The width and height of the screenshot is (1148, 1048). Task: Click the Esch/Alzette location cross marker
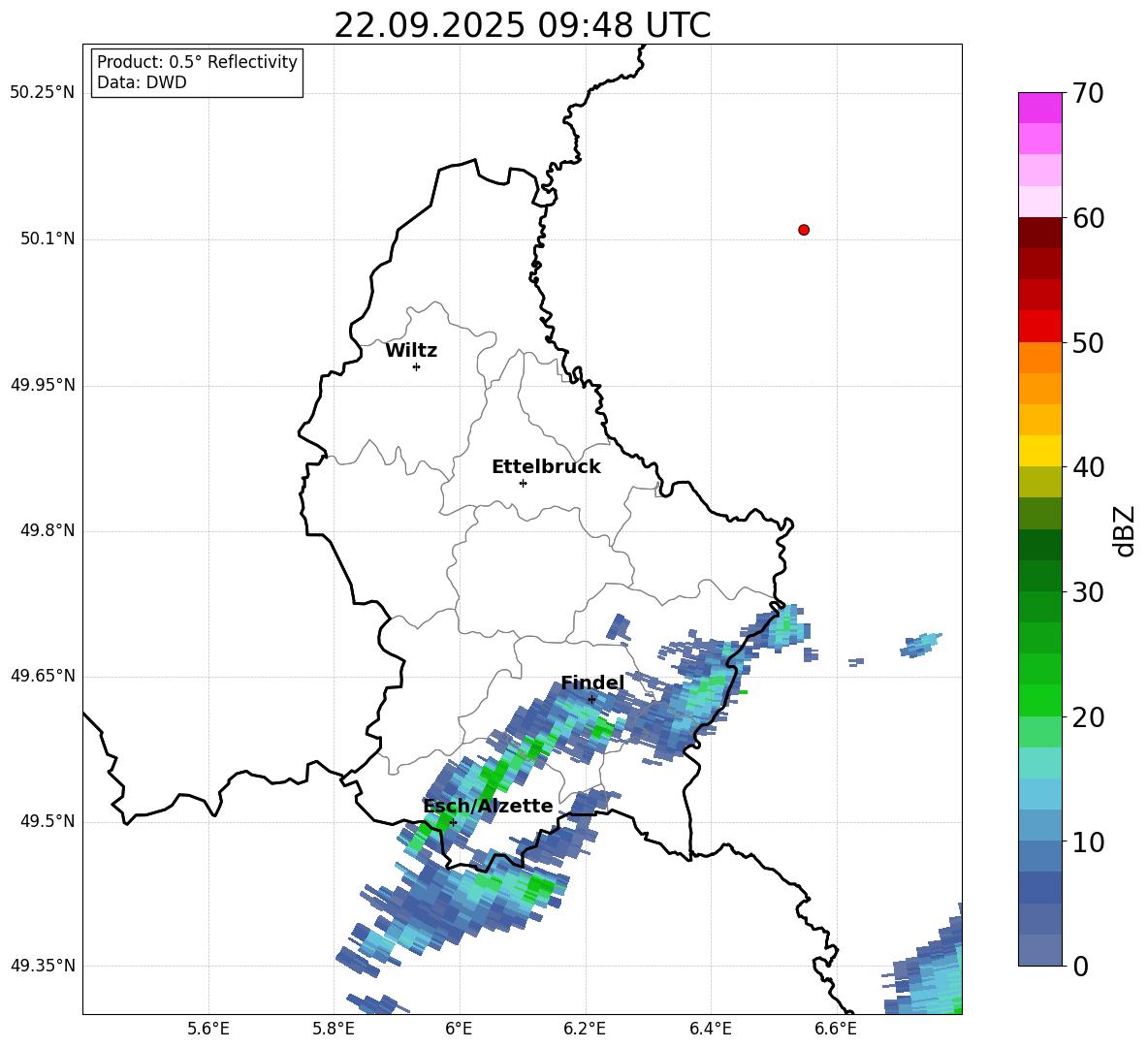[453, 822]
